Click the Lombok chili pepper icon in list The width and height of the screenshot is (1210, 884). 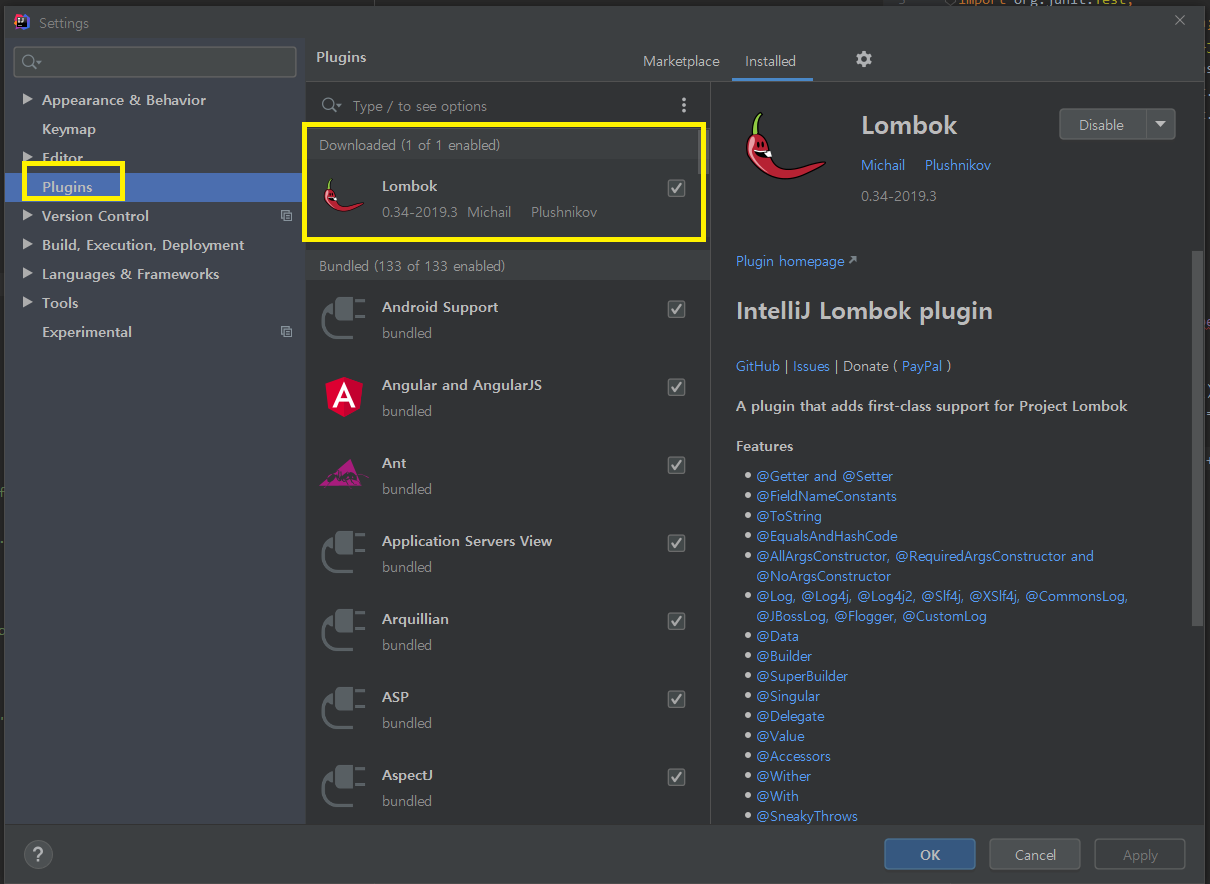(x=345, y=195)
